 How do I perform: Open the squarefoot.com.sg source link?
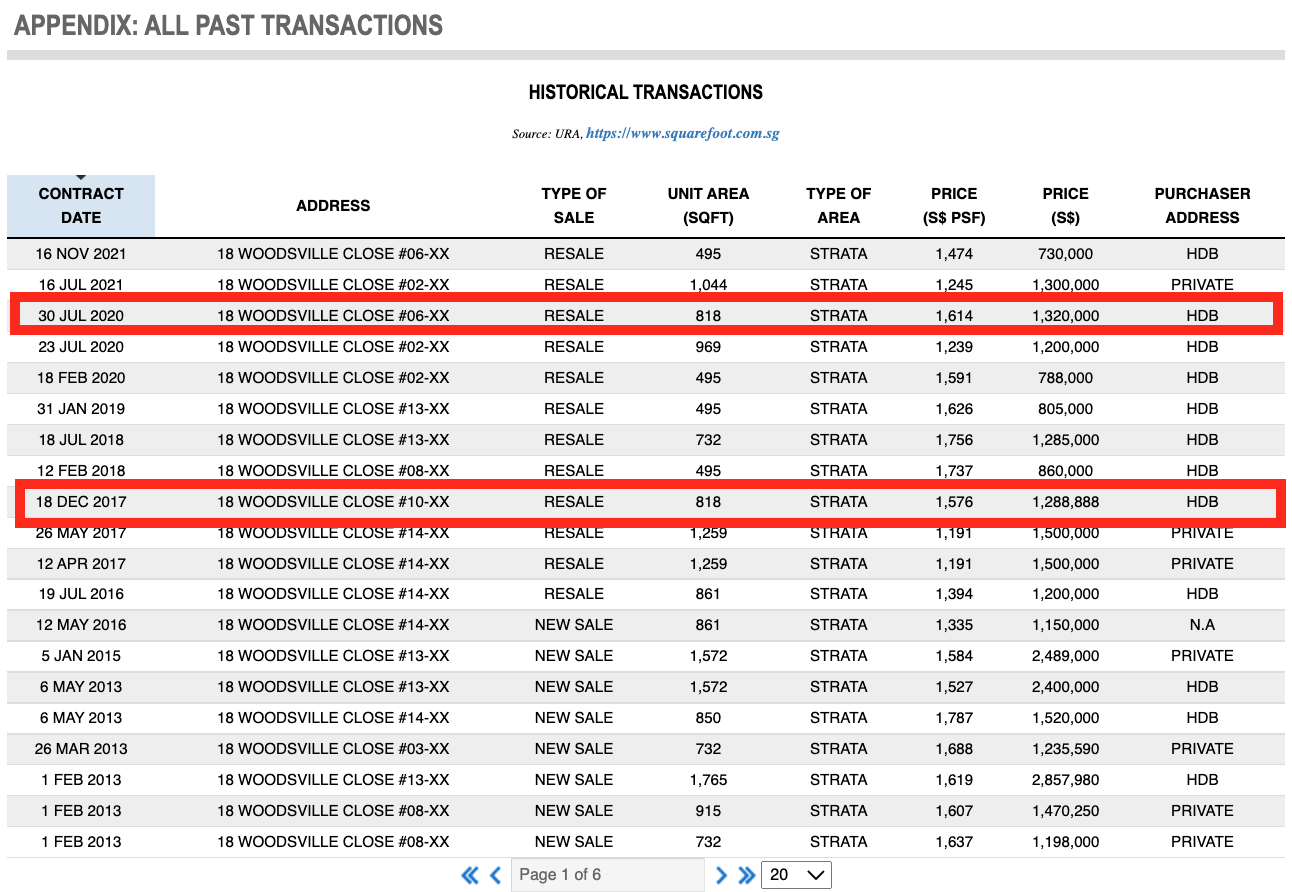click(x=682, y=133)
